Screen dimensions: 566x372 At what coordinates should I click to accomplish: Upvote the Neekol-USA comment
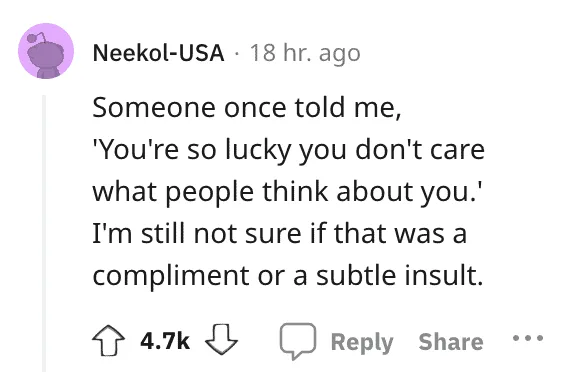pyautogui.click(x=109, y=340)
